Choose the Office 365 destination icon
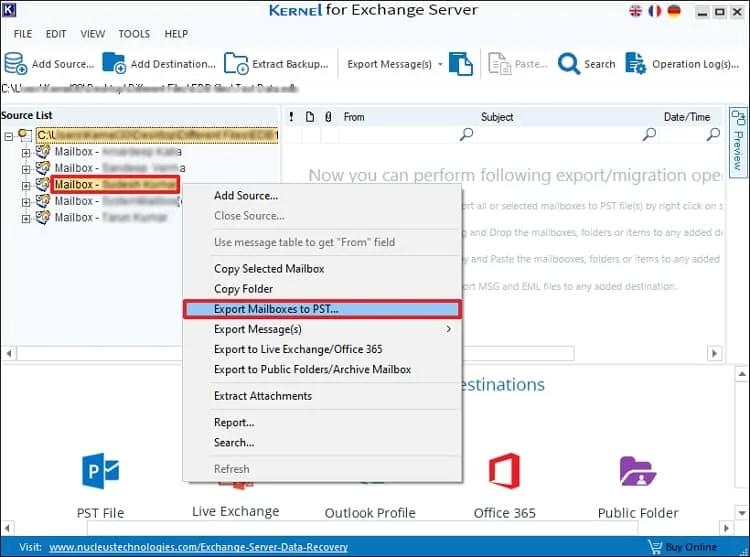 click(504, 471)
